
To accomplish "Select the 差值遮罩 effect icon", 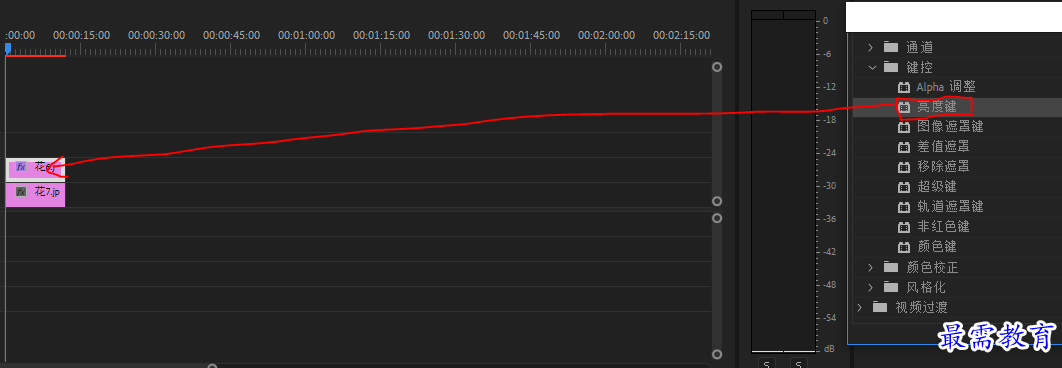I will (904, 146).
